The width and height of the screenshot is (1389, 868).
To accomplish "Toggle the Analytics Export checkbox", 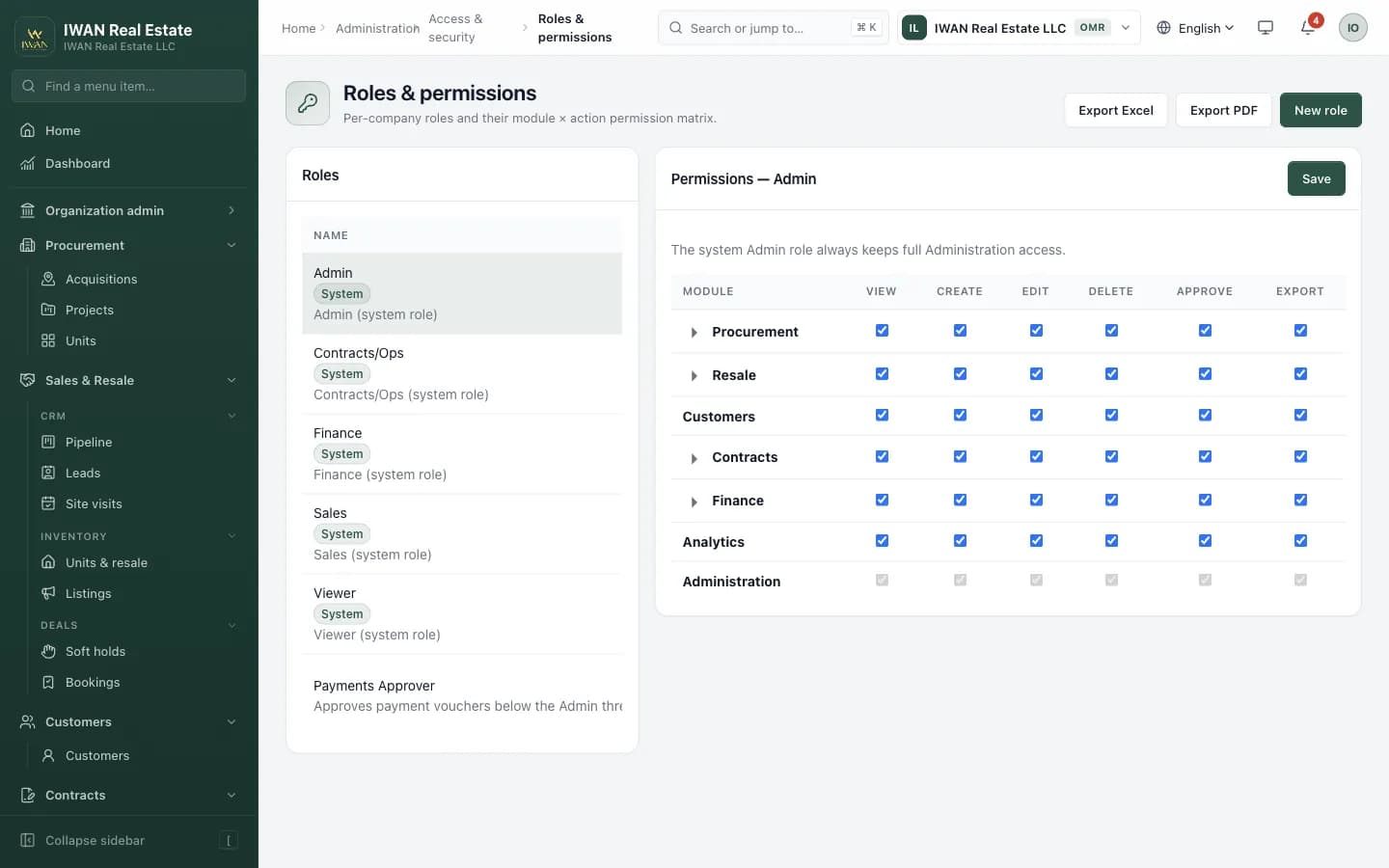I will click(1300, 541).
